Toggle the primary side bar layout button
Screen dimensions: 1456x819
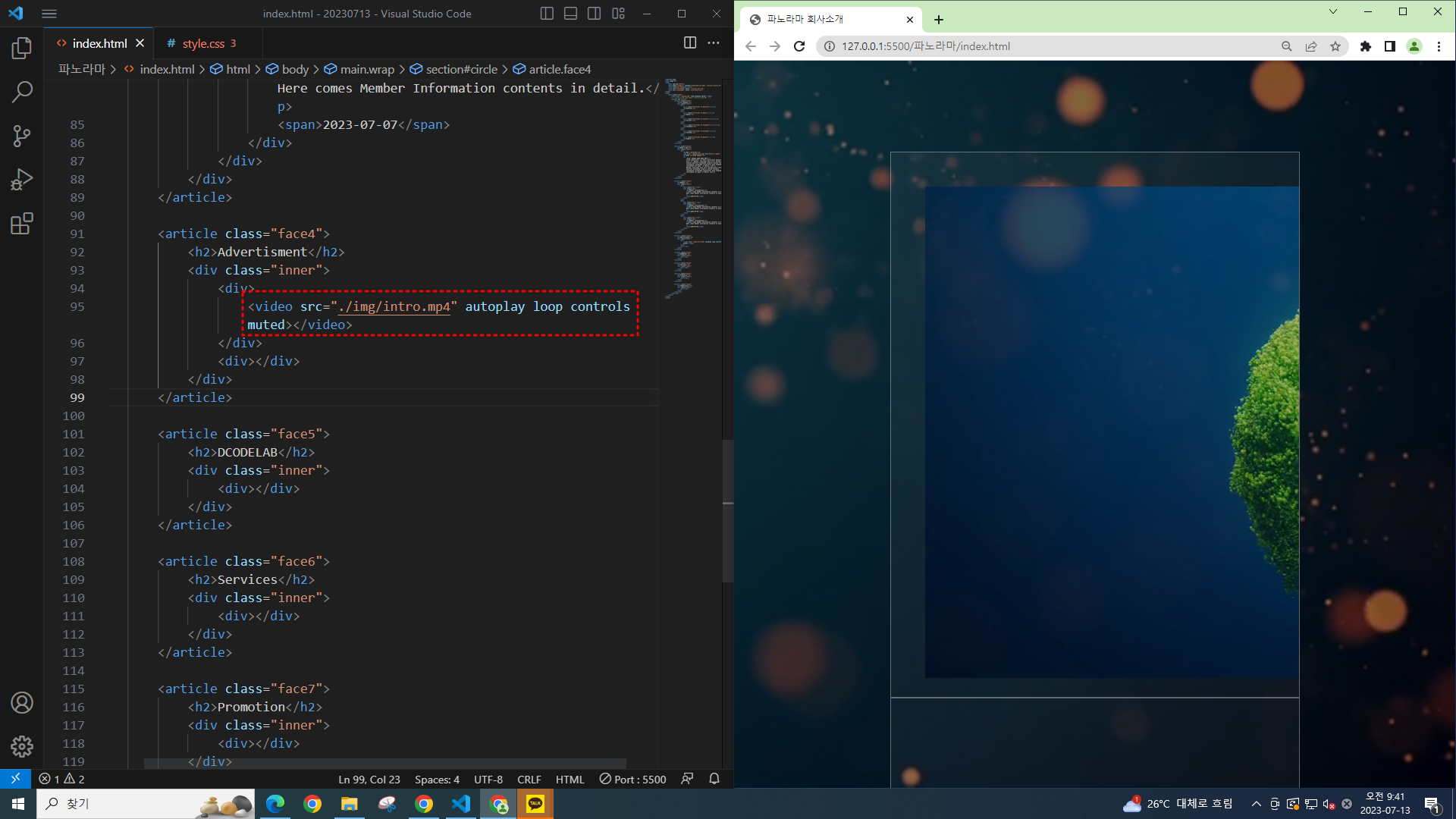tap(547, 14)
